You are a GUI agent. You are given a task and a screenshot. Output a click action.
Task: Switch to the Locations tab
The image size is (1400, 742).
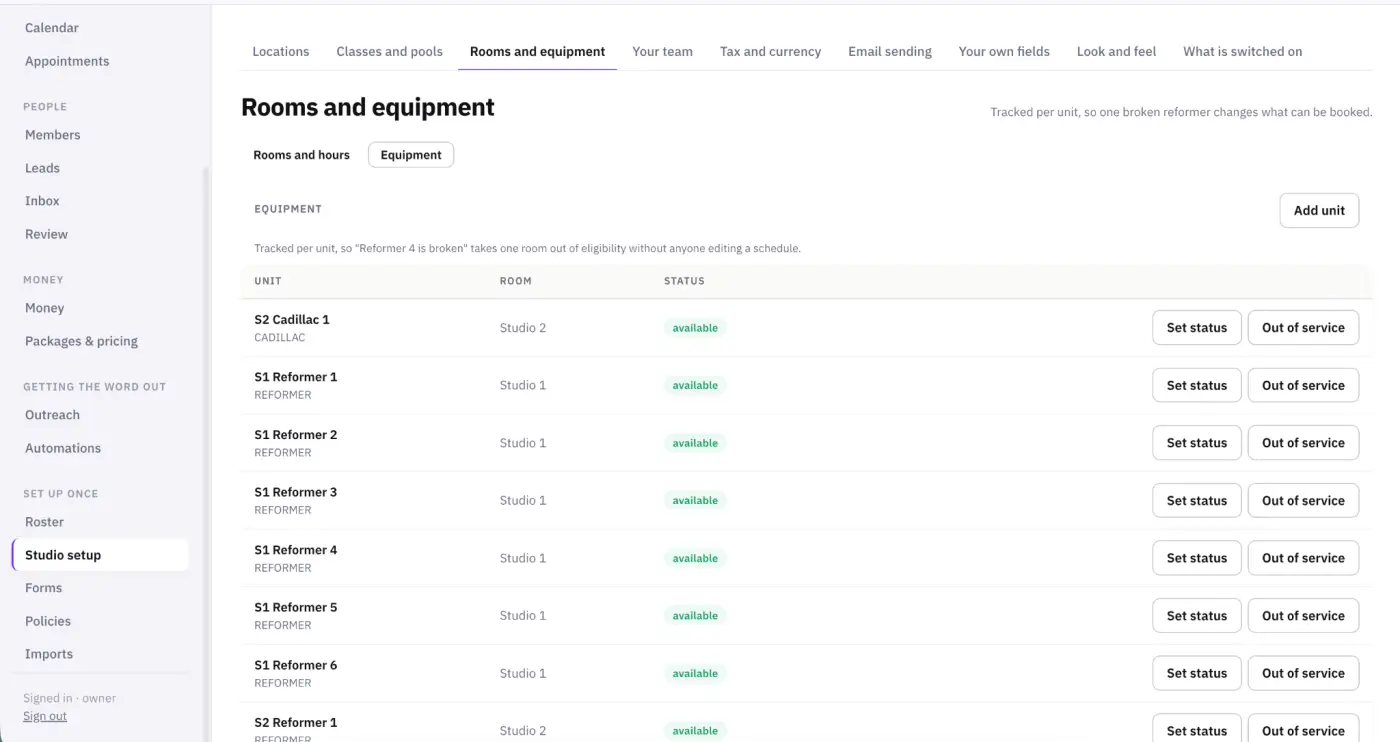(x=281, y=52)
